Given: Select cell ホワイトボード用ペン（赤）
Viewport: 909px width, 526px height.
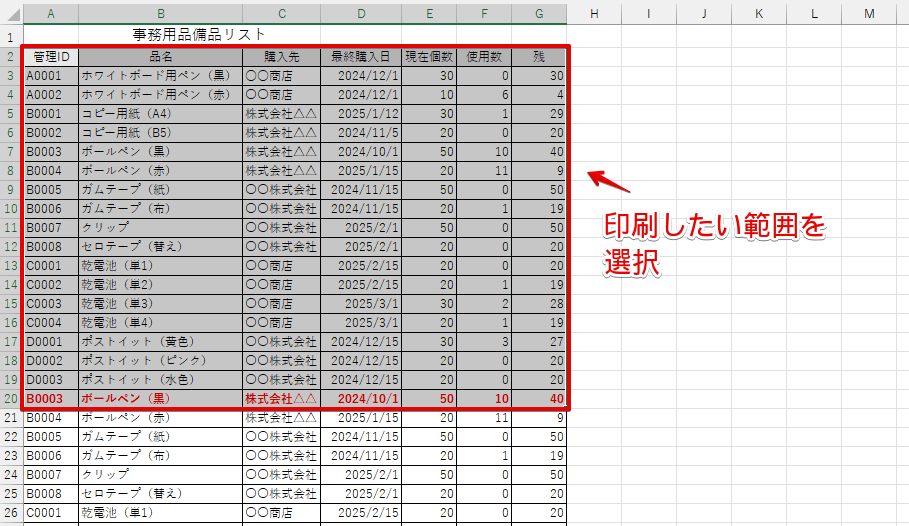Looking at the screenshot, I should point(161,95).
